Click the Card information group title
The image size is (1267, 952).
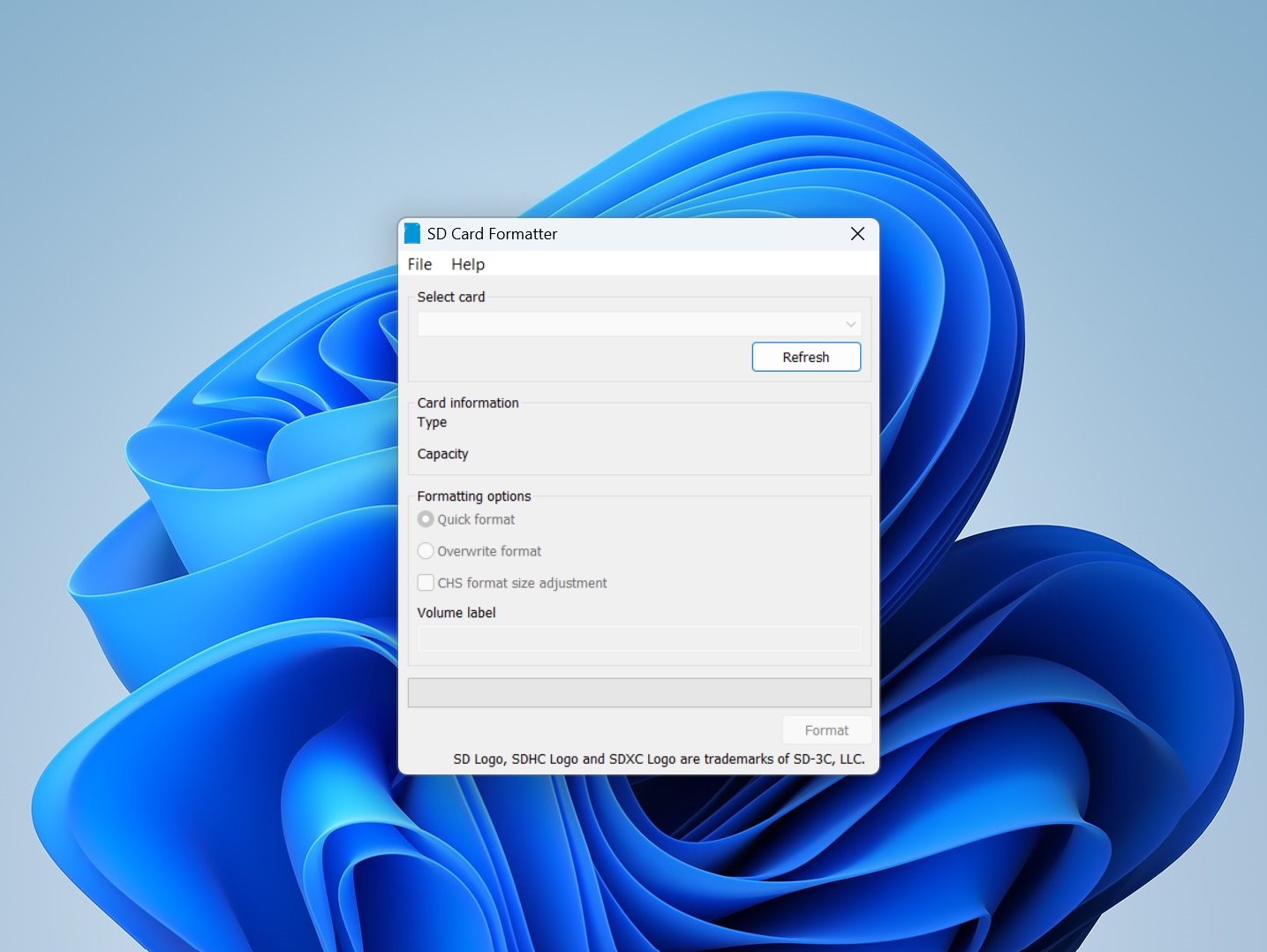pyautogui.click(x=468, y=403)
